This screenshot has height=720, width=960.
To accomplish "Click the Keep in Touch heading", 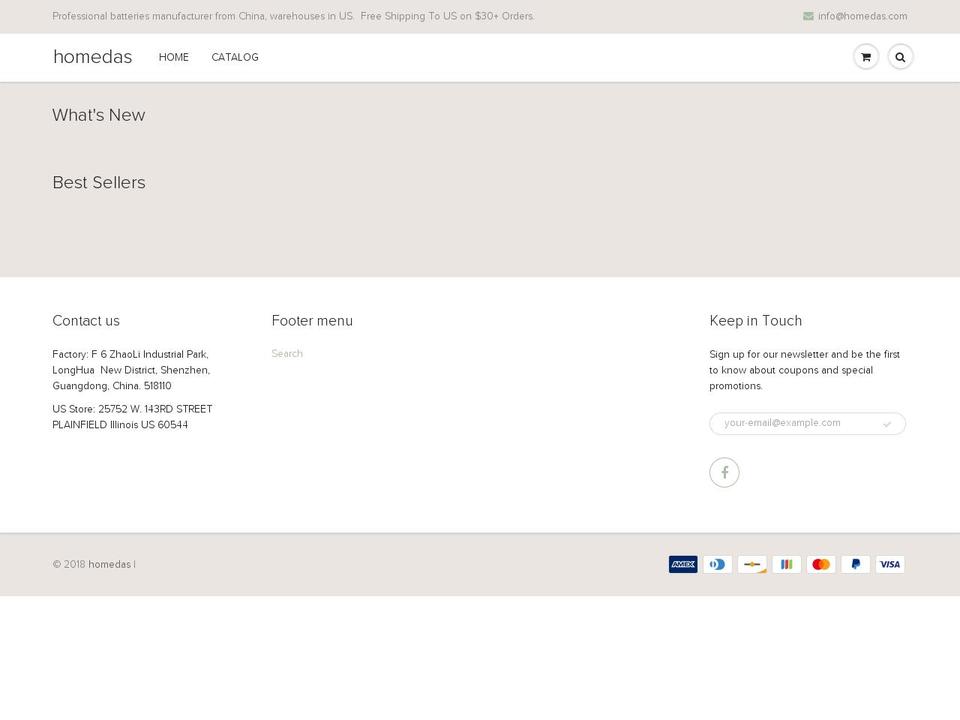I will point(756,321).
